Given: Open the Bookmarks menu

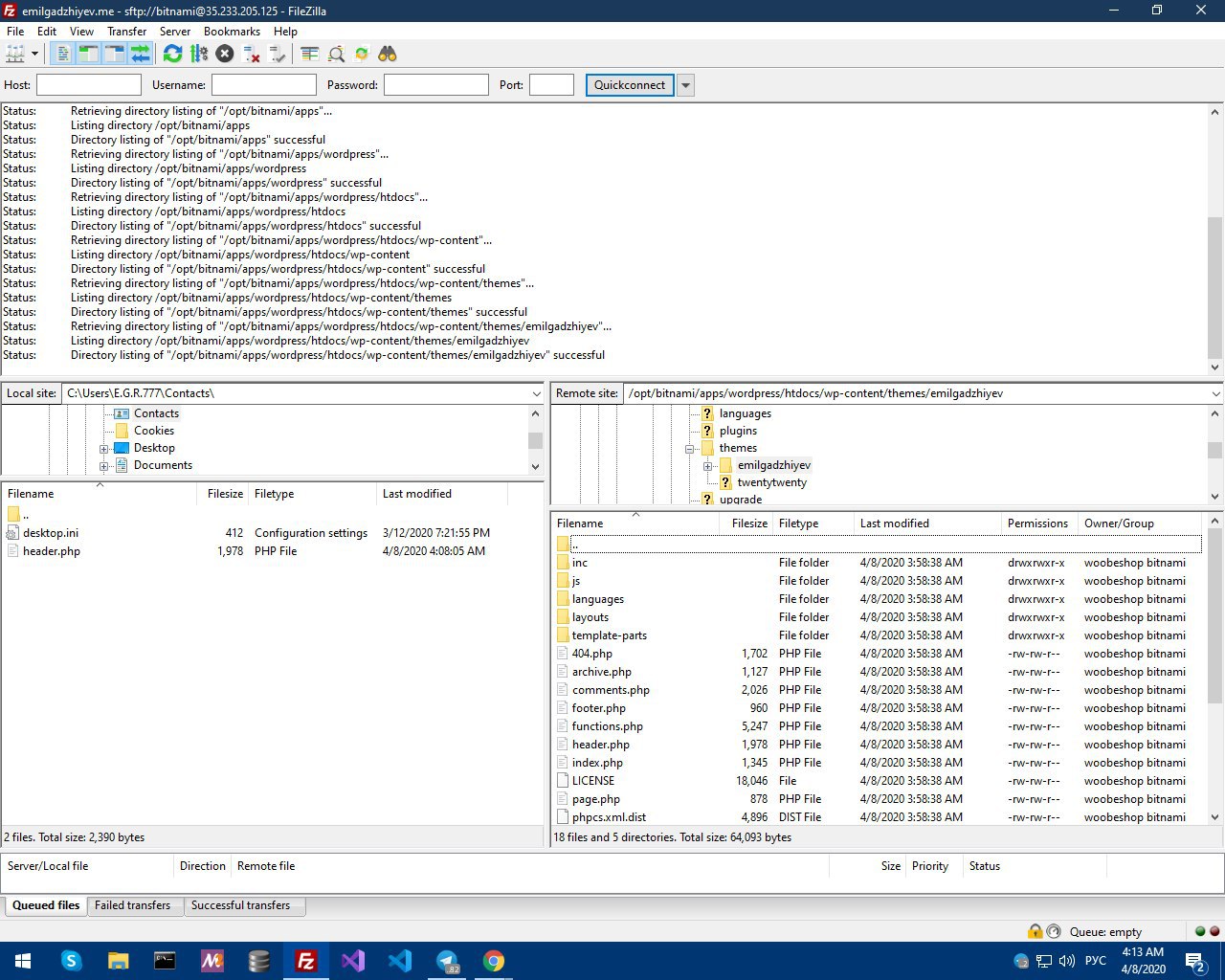Looking at the screenshot, I should tap(232, 32).
